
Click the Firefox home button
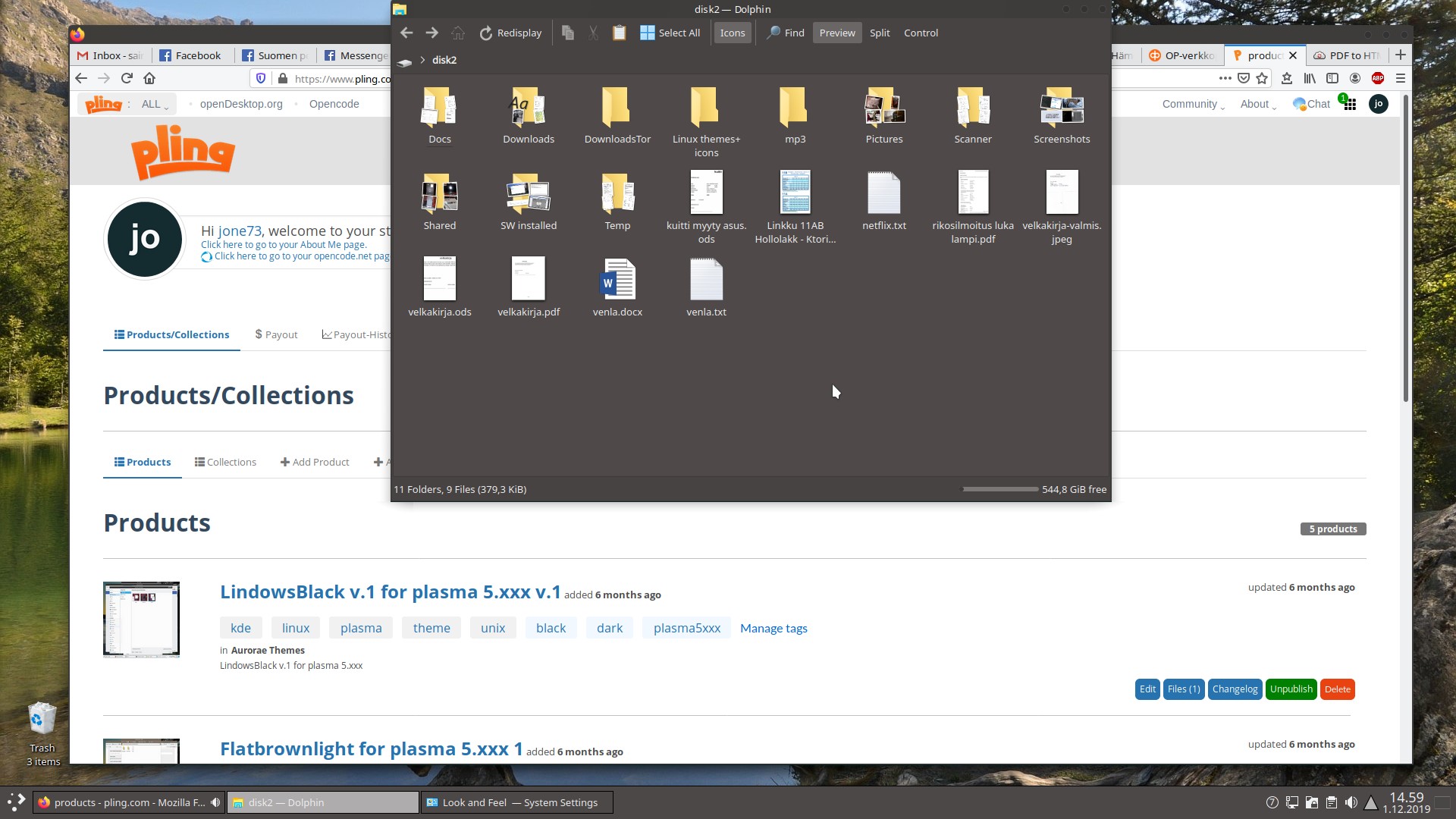click(x=149, y=78)
